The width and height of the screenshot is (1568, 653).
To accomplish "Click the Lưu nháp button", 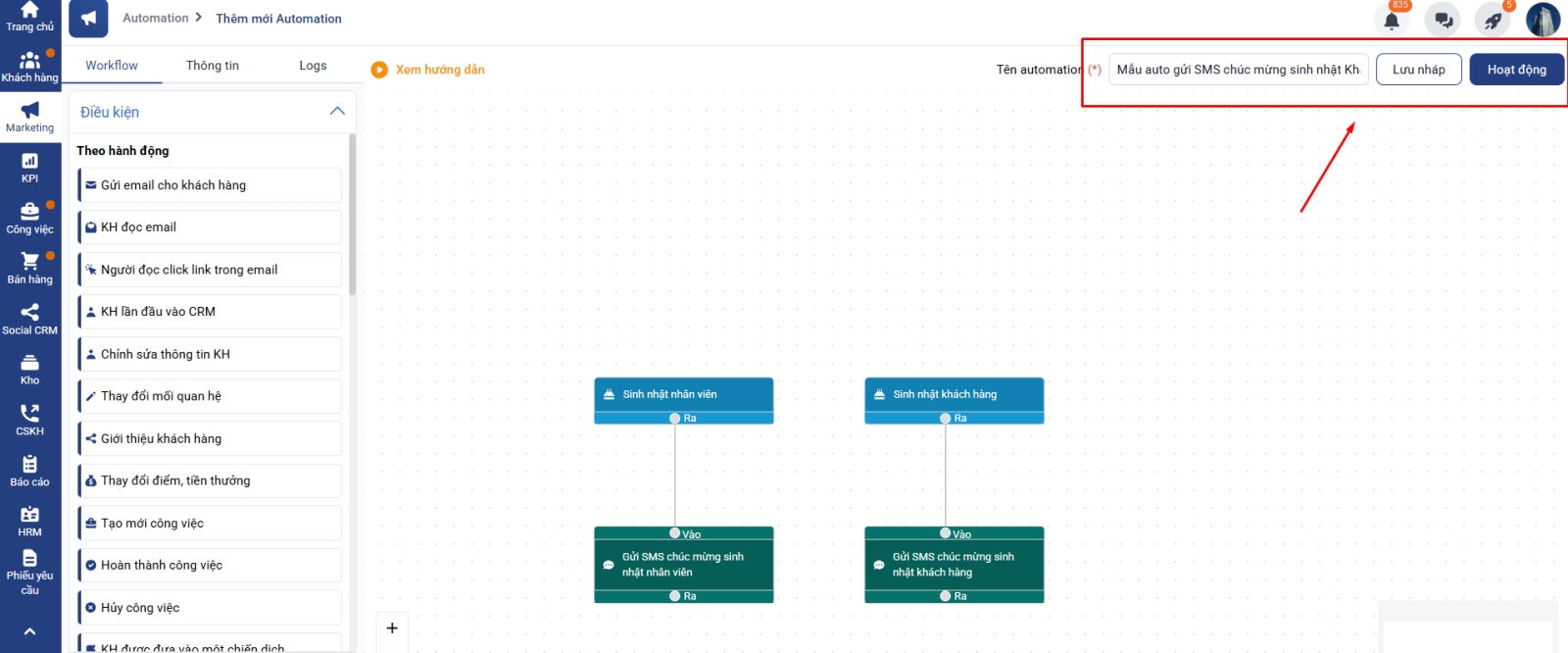I will pos(1418,70).
